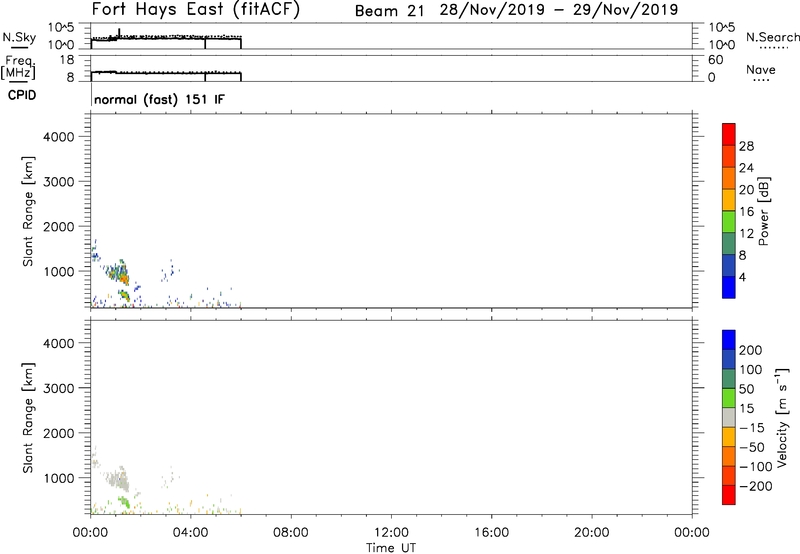Viewport: 800px width, 554px height.
Task: Click the bright blue bottom segment of Power colorbar
Action: 729,287
